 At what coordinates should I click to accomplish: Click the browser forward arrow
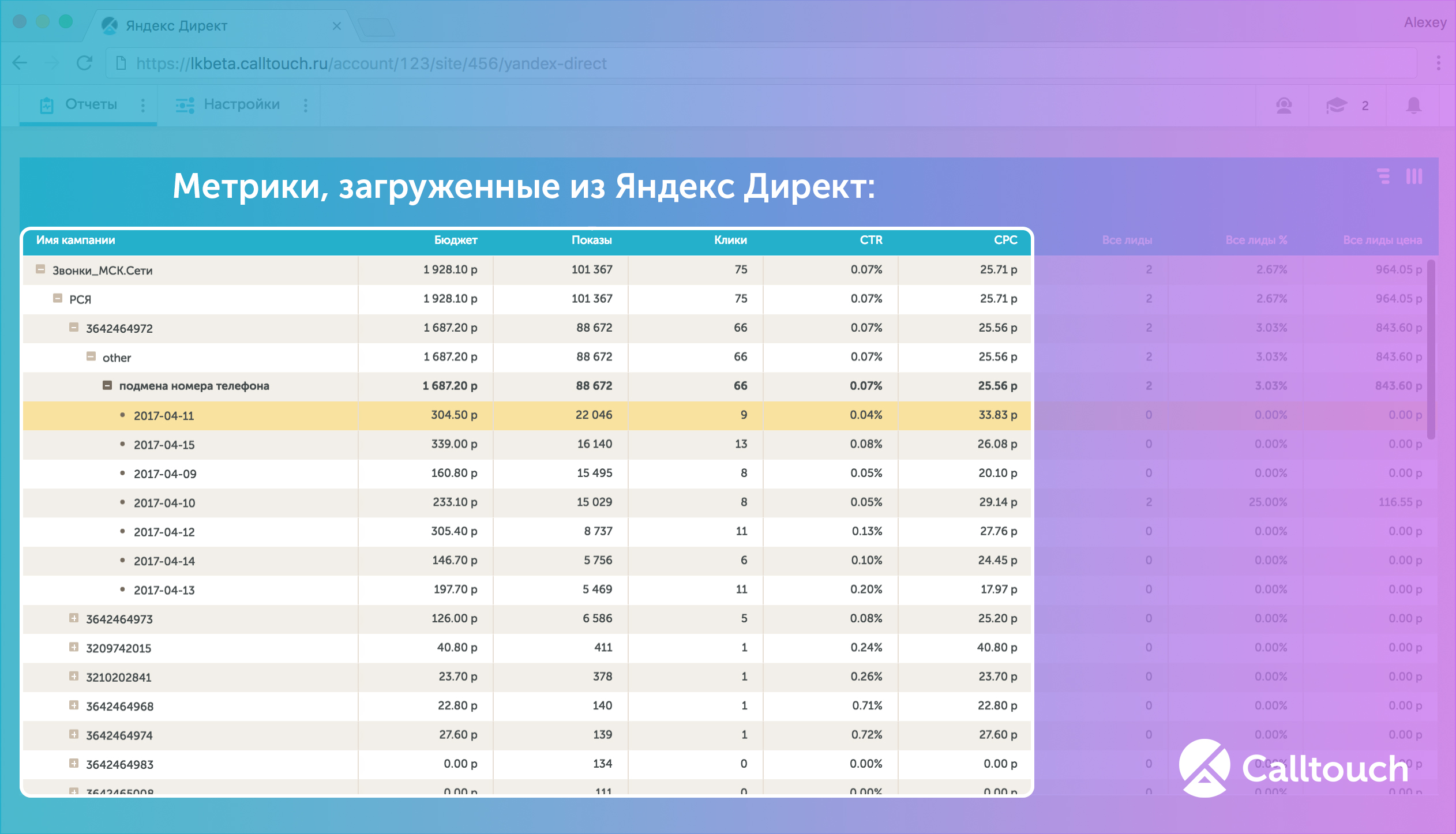tap(52, 63)
